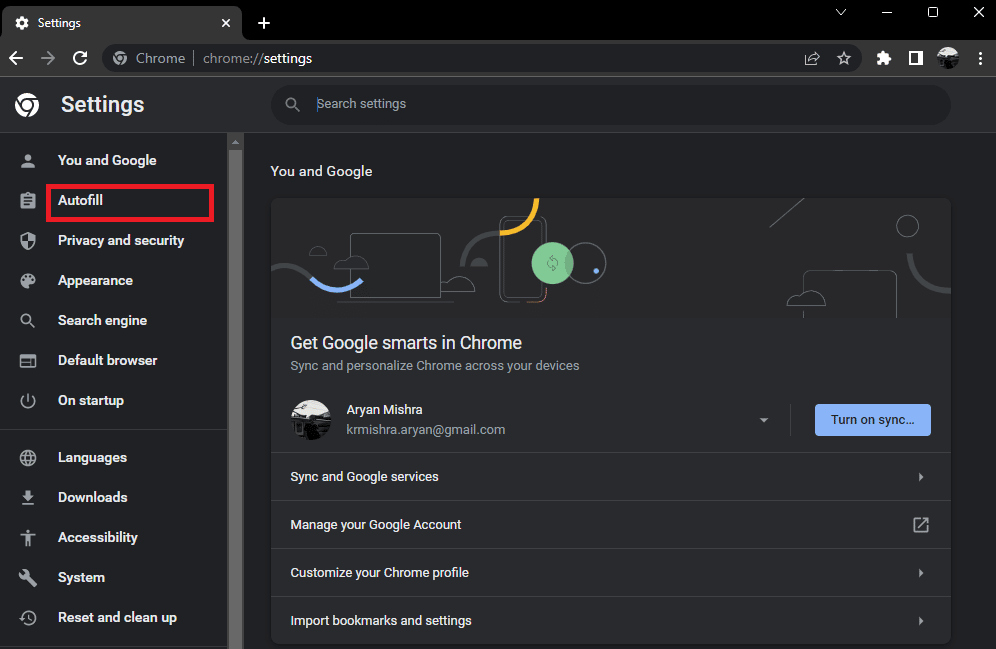Click the clipboard icon beside Autofill

coord(28,201)
